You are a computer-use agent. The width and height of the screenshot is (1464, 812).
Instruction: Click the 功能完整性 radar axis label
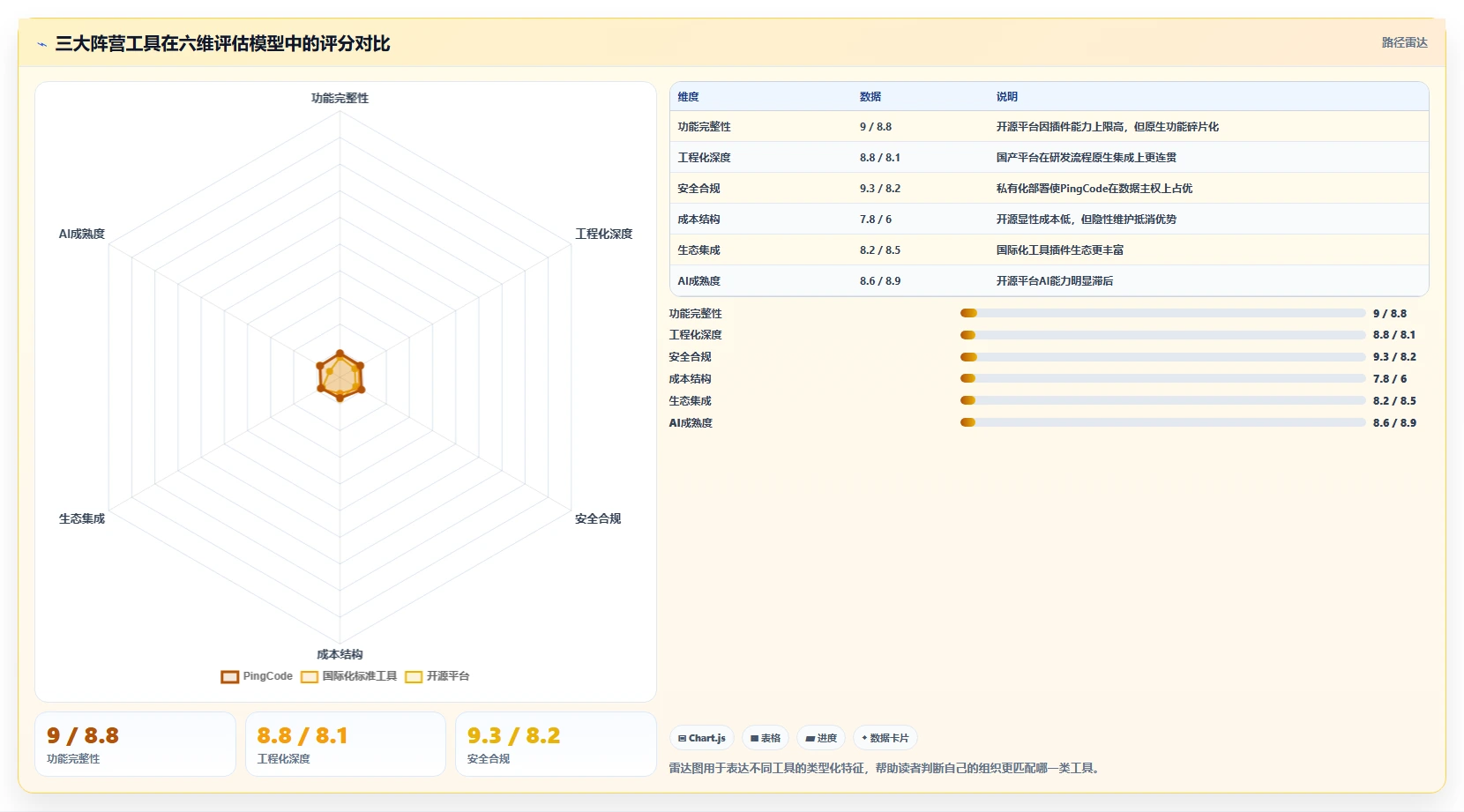(x=340, y=98)
